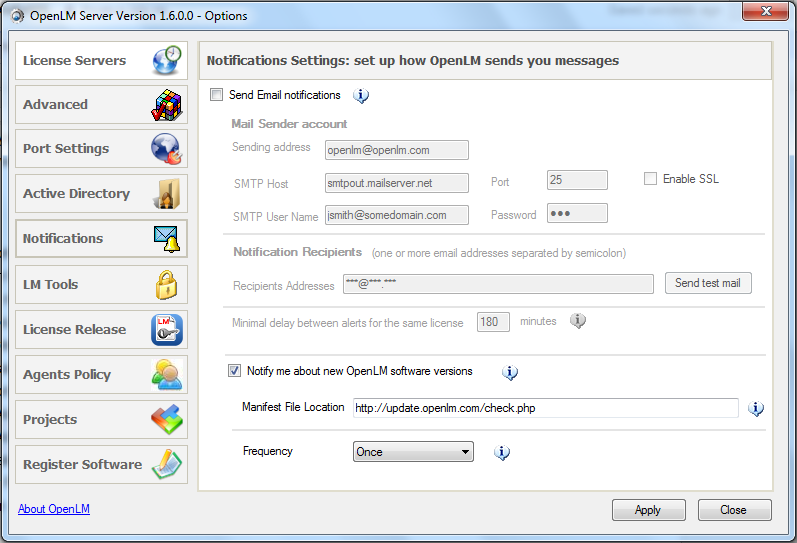Viewport: 797px width, 543px height.
Task: Click info icon next to minutes delay
Action: pos(577,321)
